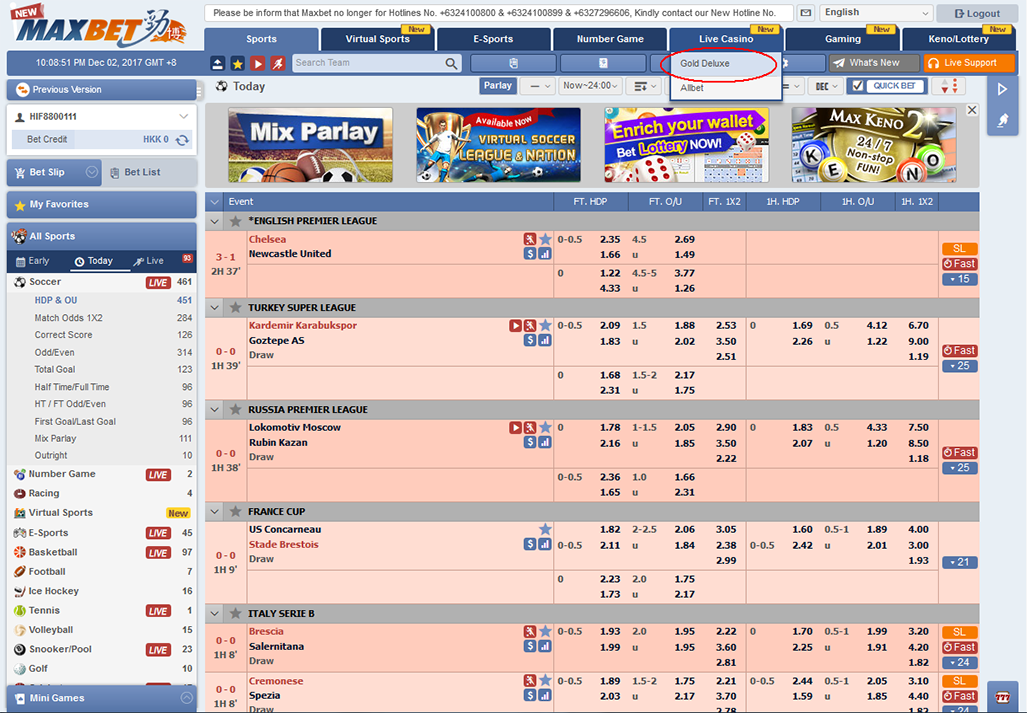Click the magnifier icon in Search Team box

coord(451,63)
